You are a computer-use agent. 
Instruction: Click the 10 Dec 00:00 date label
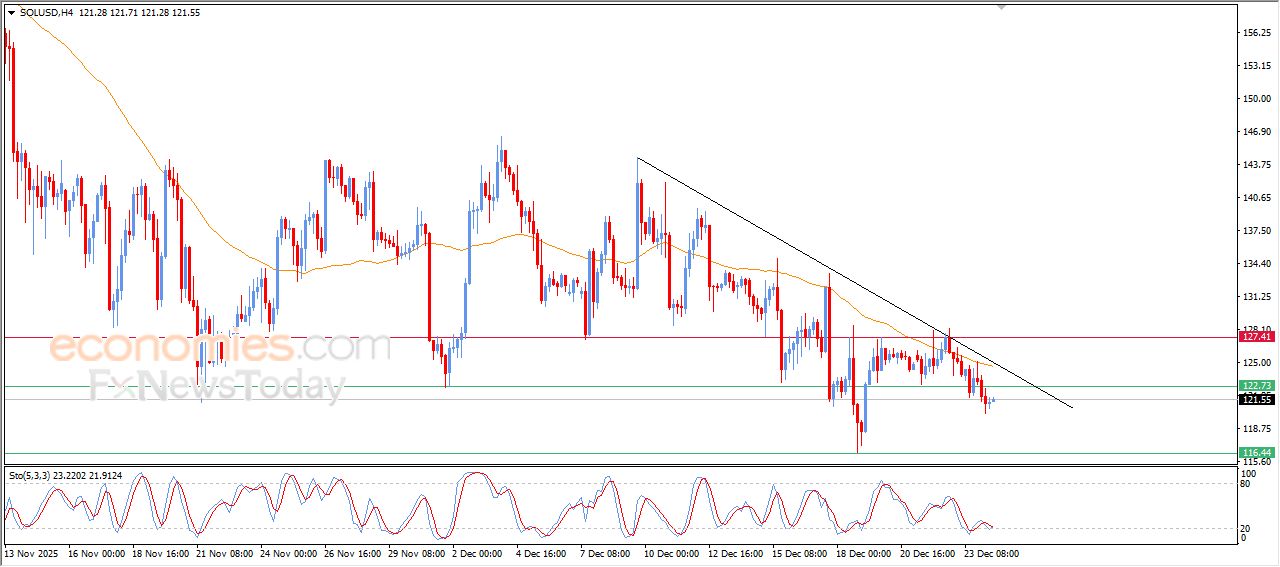pyautogui.click(x=672, y=553)
